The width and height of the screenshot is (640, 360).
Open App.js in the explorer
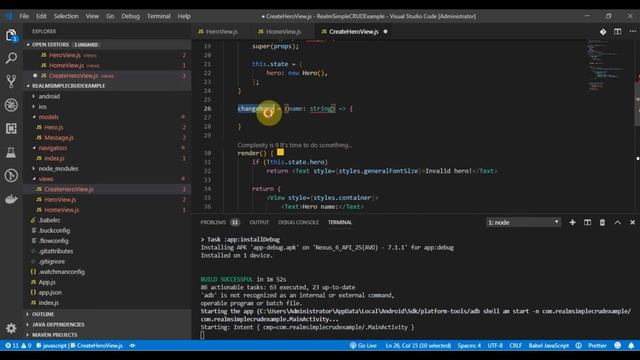click(x=47, y=282)
